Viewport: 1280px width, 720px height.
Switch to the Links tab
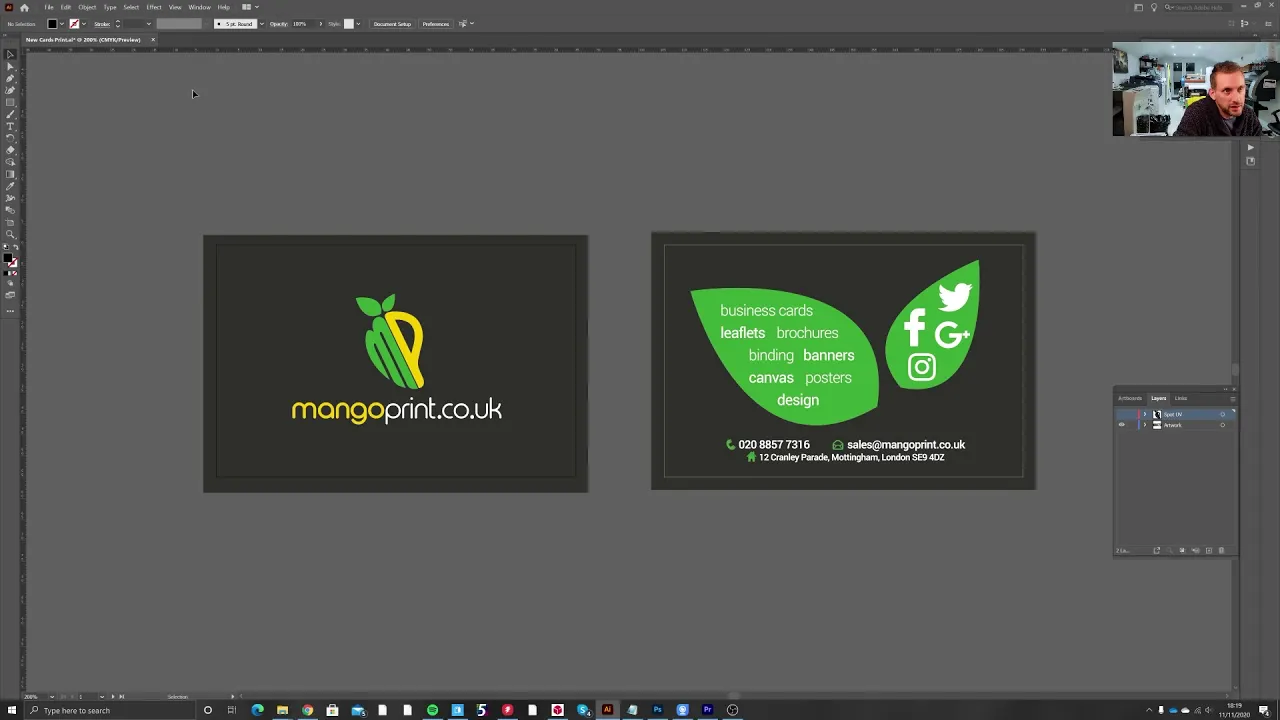(x=1181, y=398)
